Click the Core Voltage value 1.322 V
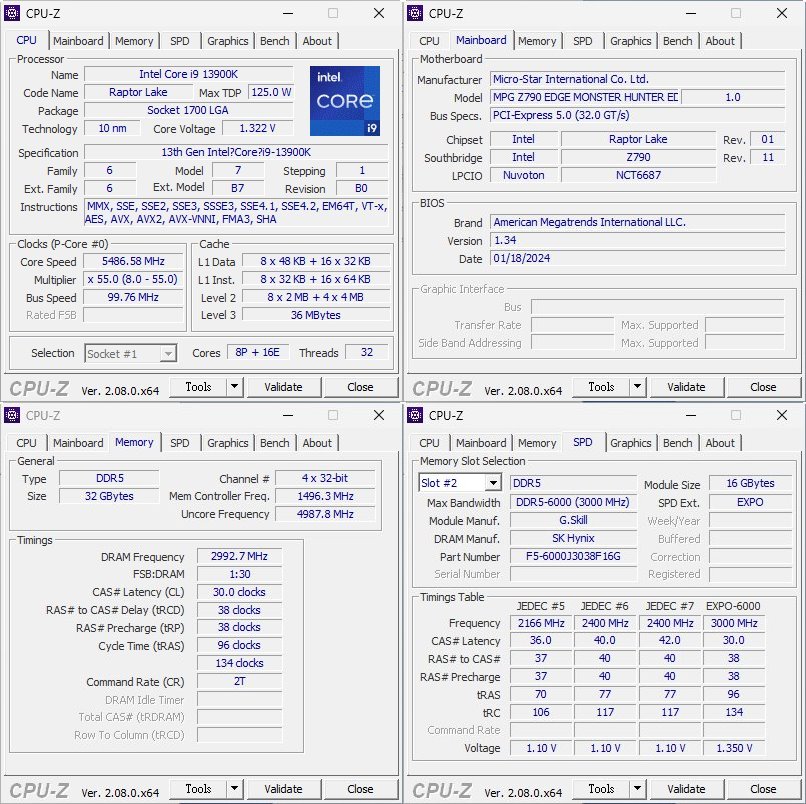Viewport: 806px width, 804px height. [258, 128]
